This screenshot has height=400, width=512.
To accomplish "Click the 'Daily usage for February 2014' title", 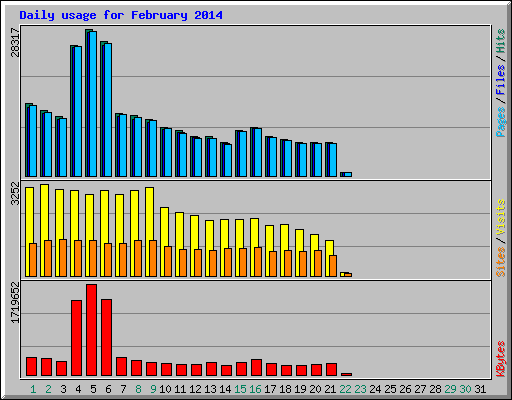I will [121, 15].
